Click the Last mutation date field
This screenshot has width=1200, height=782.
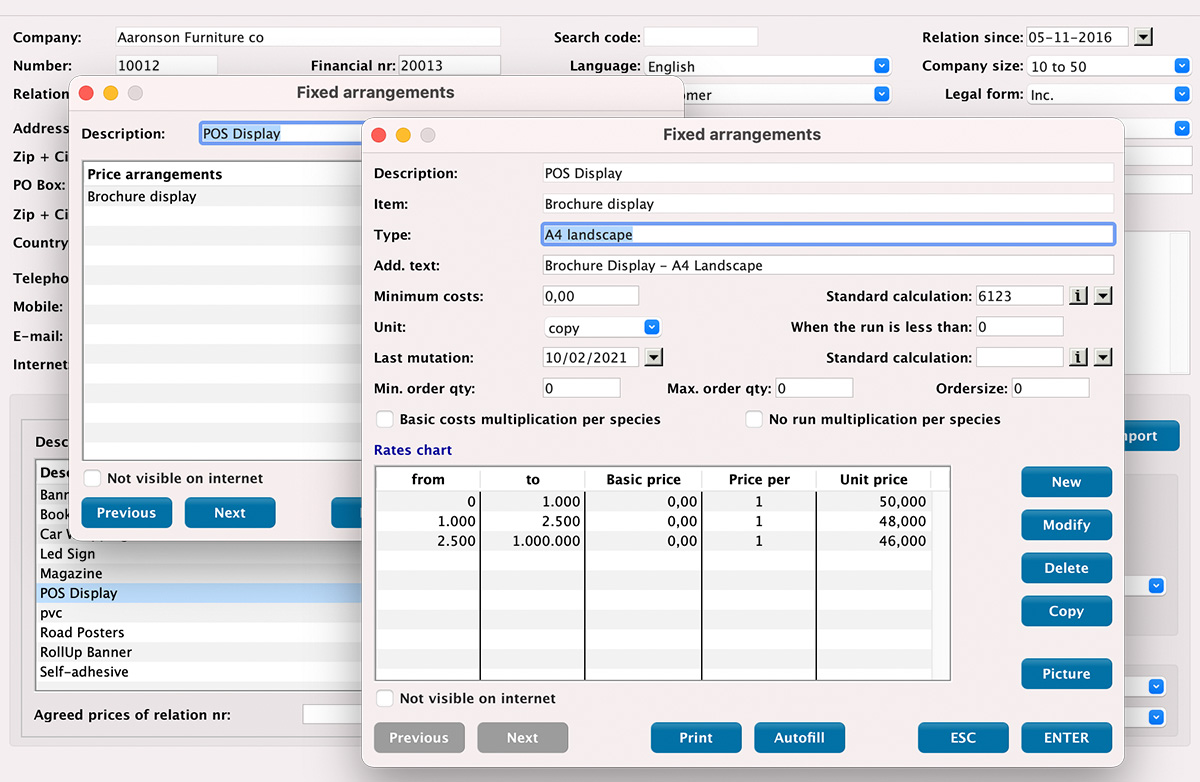click(x=591, y=357)
